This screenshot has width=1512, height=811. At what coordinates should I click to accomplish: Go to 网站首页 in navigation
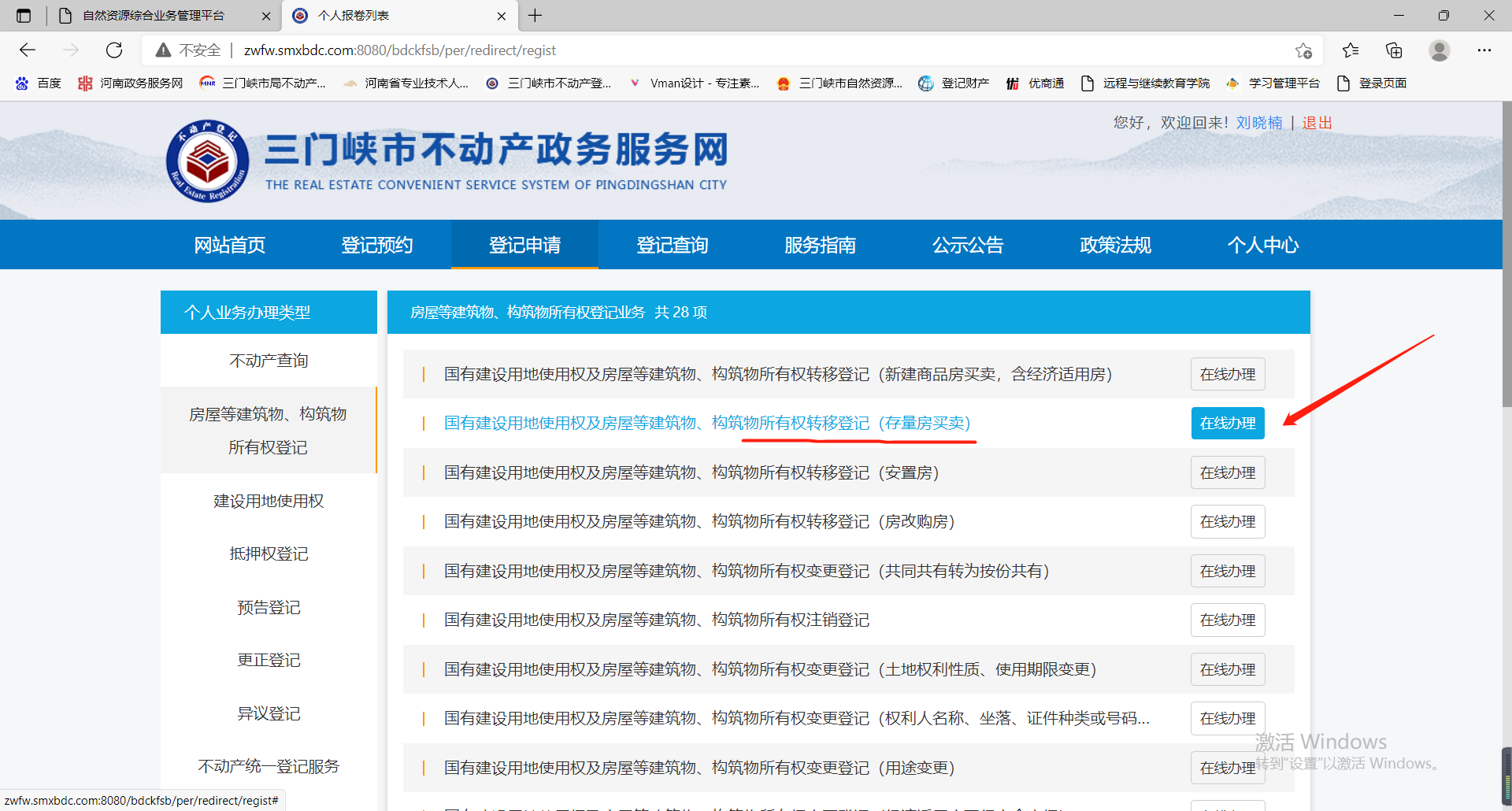pyautogui.click(x=230, y=245)
